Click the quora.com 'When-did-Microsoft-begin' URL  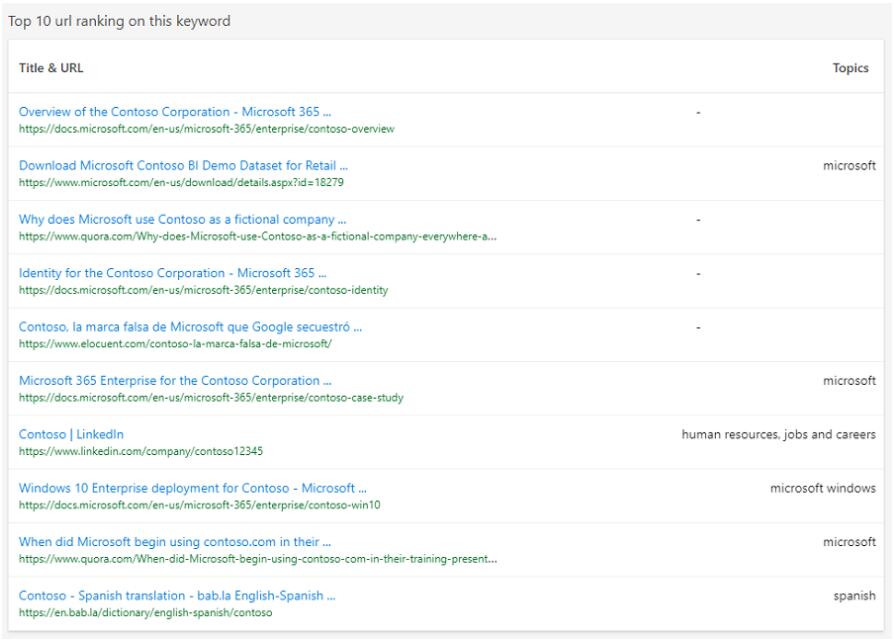click(258, 559)
